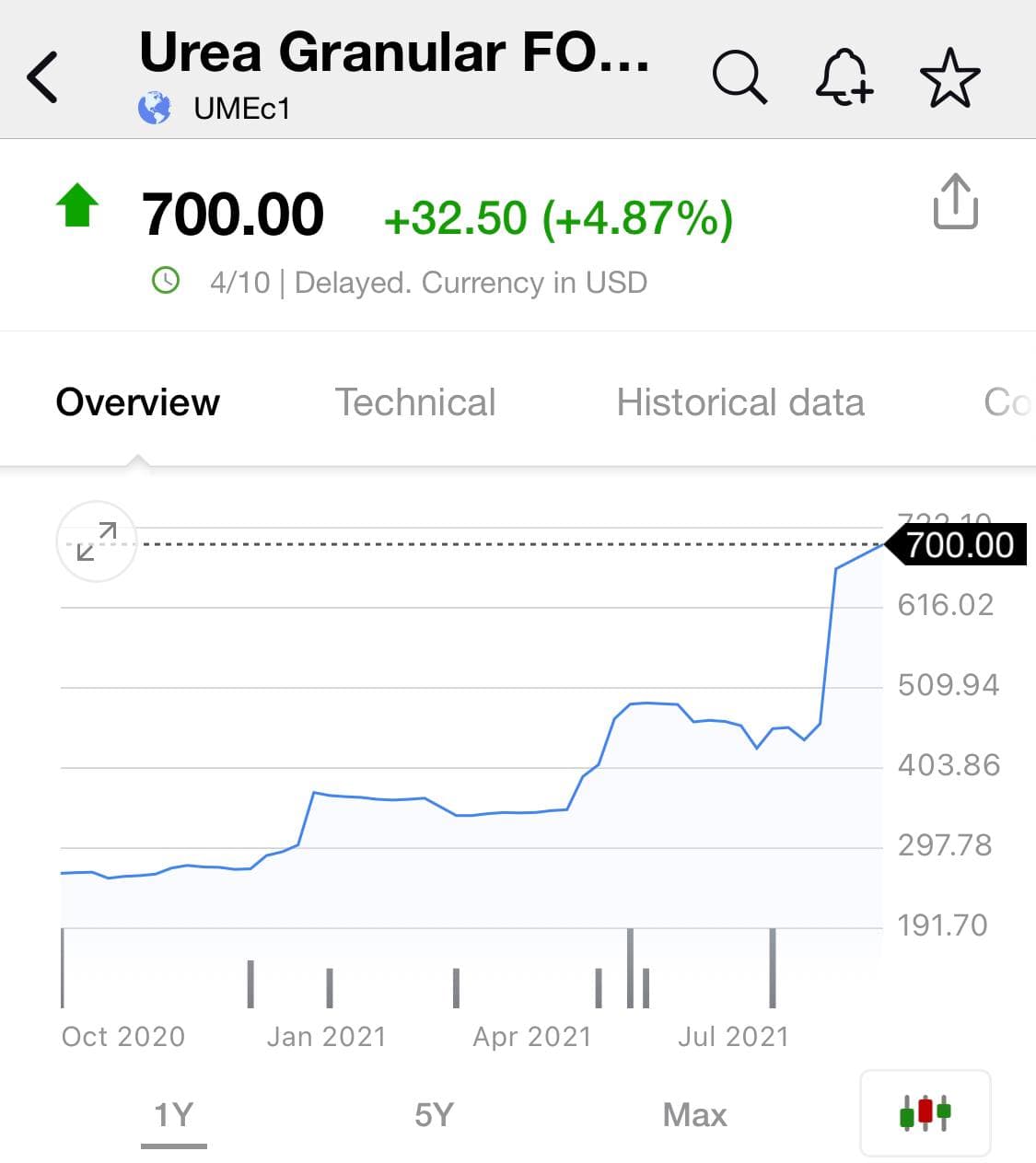Tap the globe icon beside UMEc1
Screen dimensions: 1036x1163
point(155,109)
